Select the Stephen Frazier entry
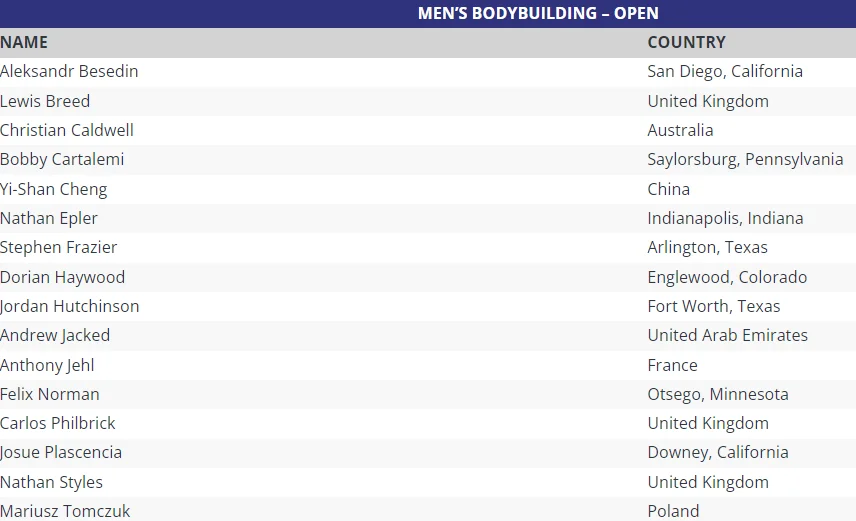The height and width of the screenshot is (521, 856). tap(58, 247)
